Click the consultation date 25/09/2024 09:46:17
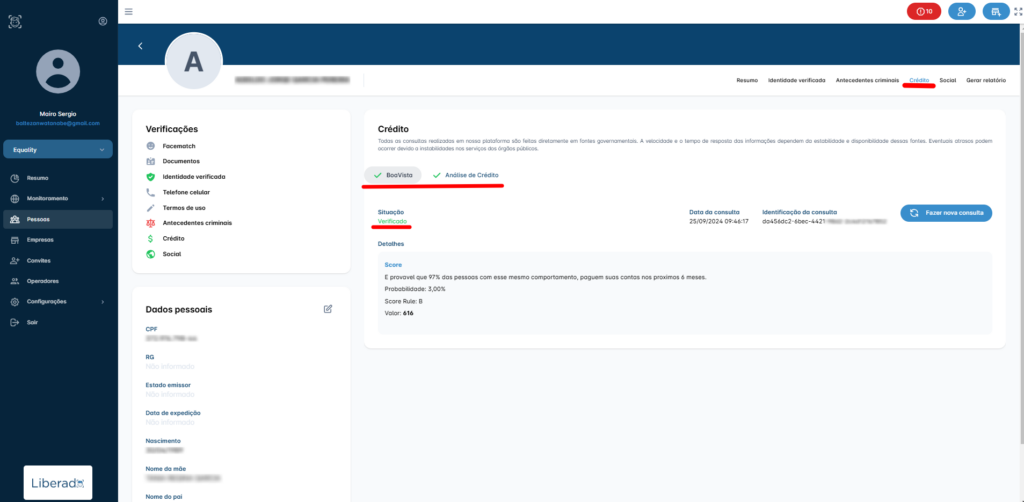This screenshot has width=1024, height=502. point(718,222)
